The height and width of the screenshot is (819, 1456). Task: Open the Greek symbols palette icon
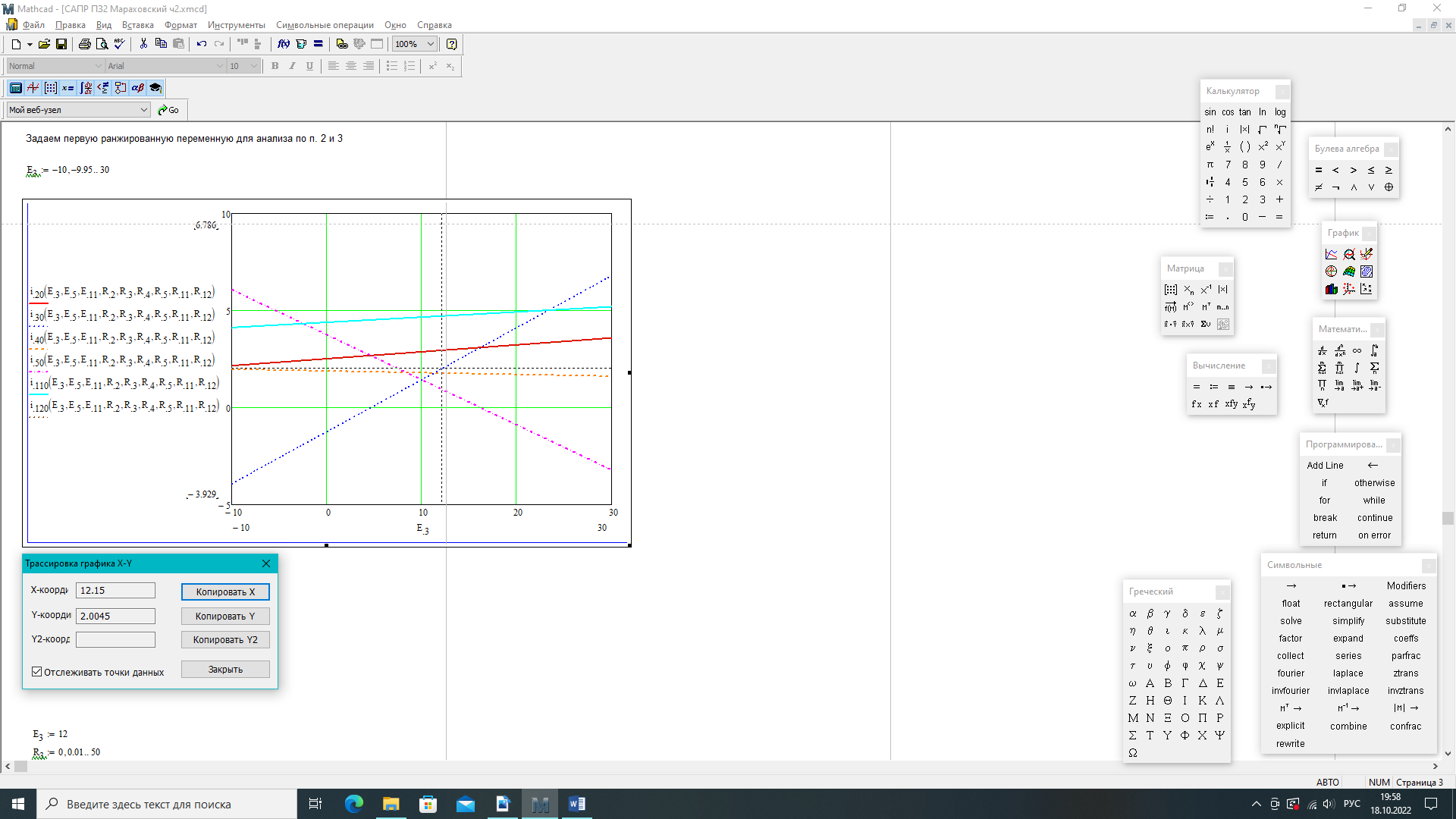tap(137, 88)
